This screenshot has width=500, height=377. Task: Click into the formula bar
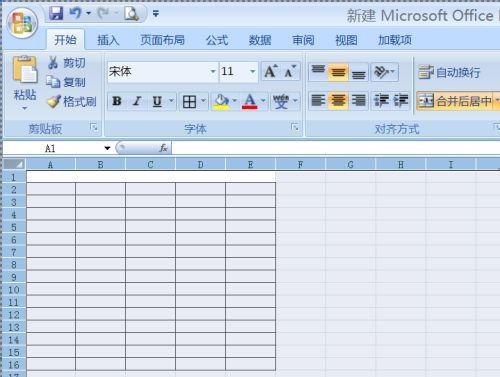point(335,148)
